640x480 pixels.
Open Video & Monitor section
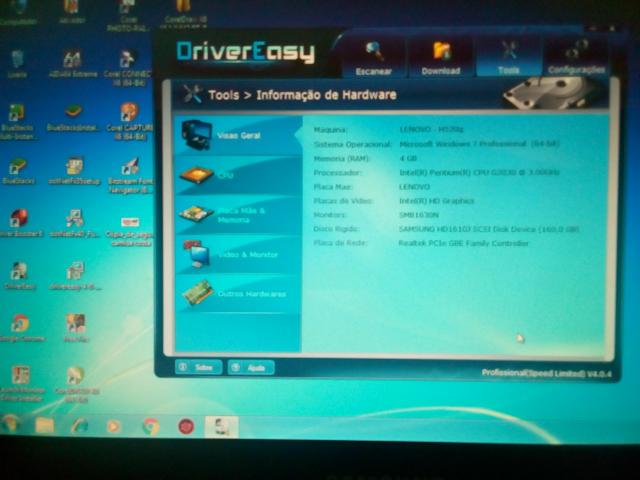(238, 254)
